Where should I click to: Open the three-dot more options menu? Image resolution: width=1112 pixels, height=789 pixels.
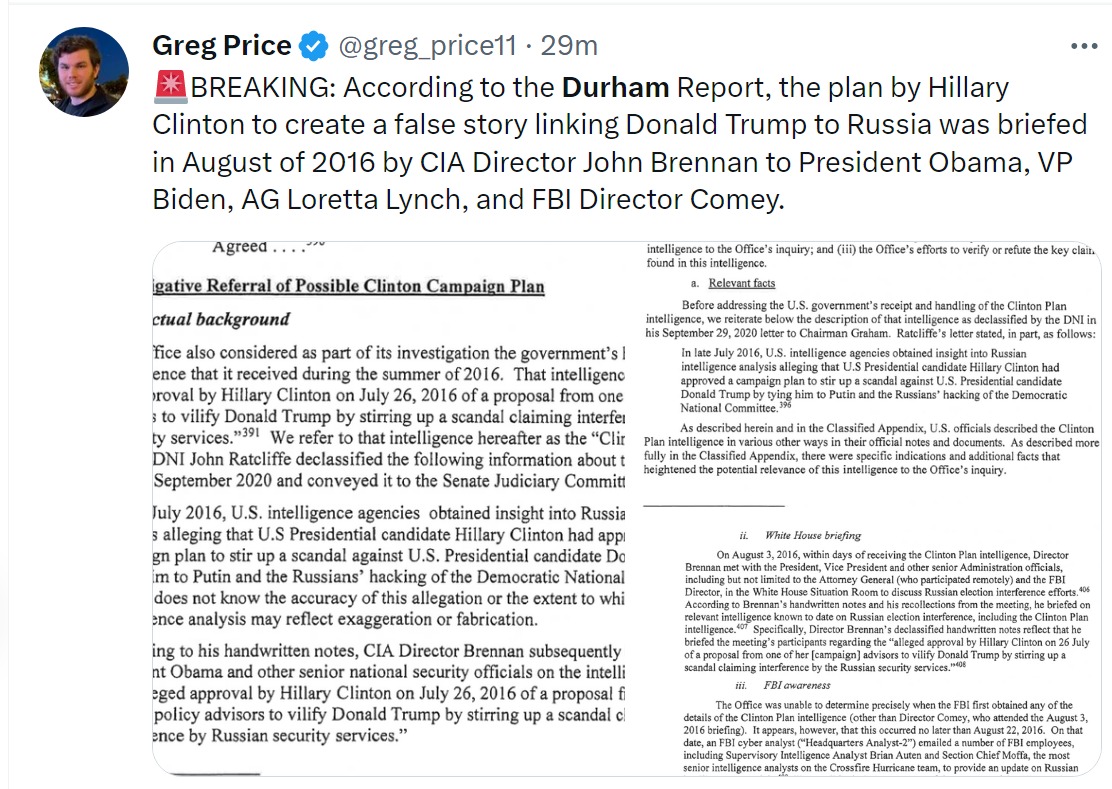[1084, 46]
